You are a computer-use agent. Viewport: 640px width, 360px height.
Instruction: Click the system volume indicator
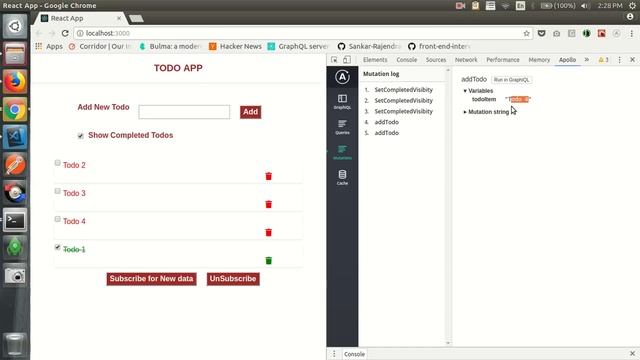click(585, 5)
